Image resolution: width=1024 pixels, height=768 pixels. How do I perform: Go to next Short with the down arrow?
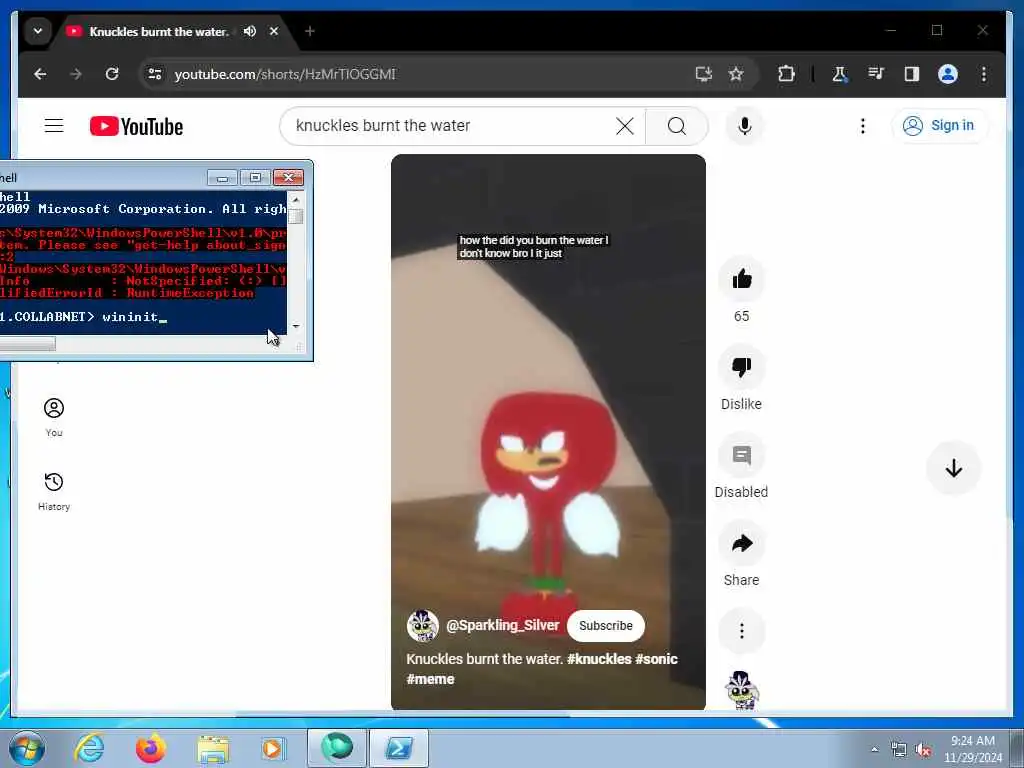(x=953, y=468)
